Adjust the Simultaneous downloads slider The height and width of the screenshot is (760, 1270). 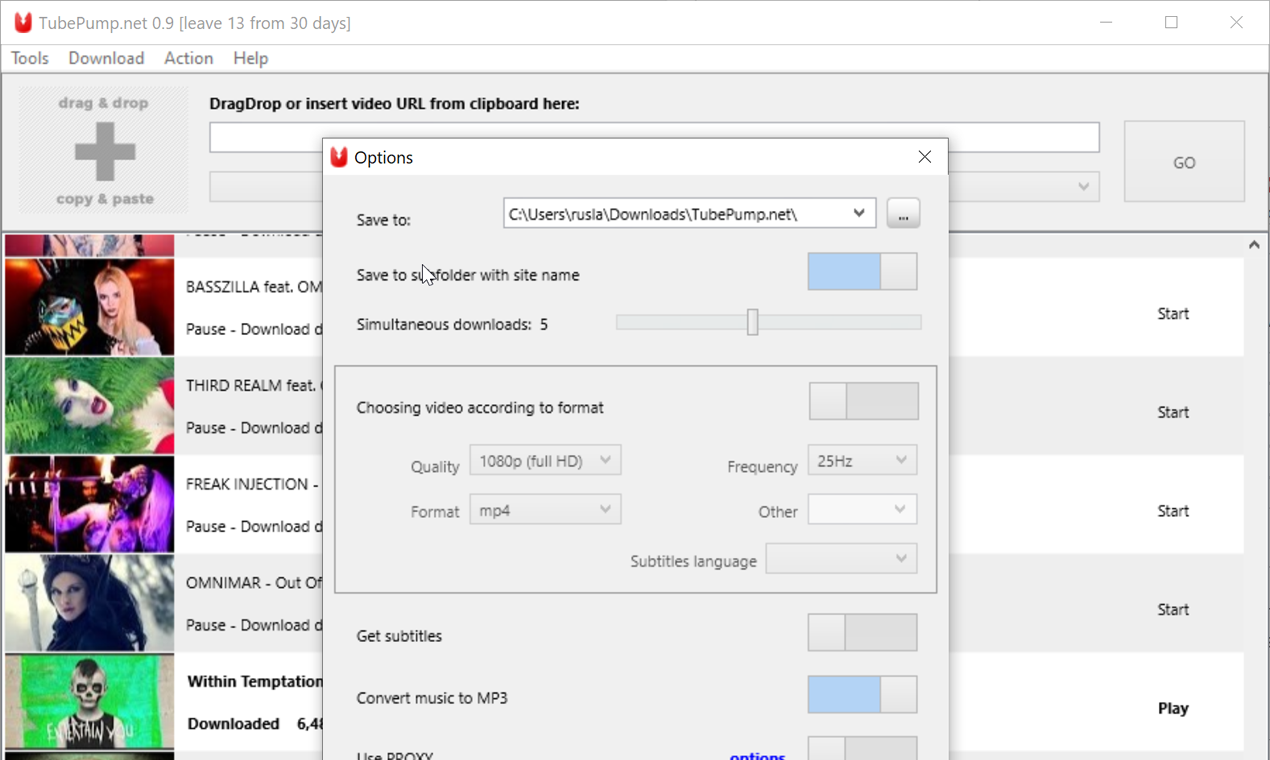point(753,322)
